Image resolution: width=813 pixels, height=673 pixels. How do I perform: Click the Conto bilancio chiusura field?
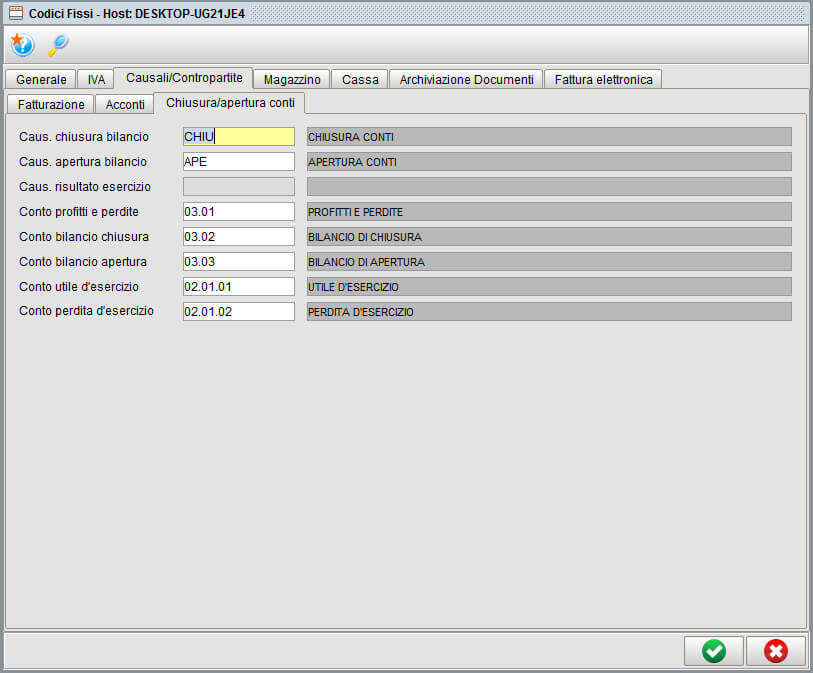[x=239, y=237]
